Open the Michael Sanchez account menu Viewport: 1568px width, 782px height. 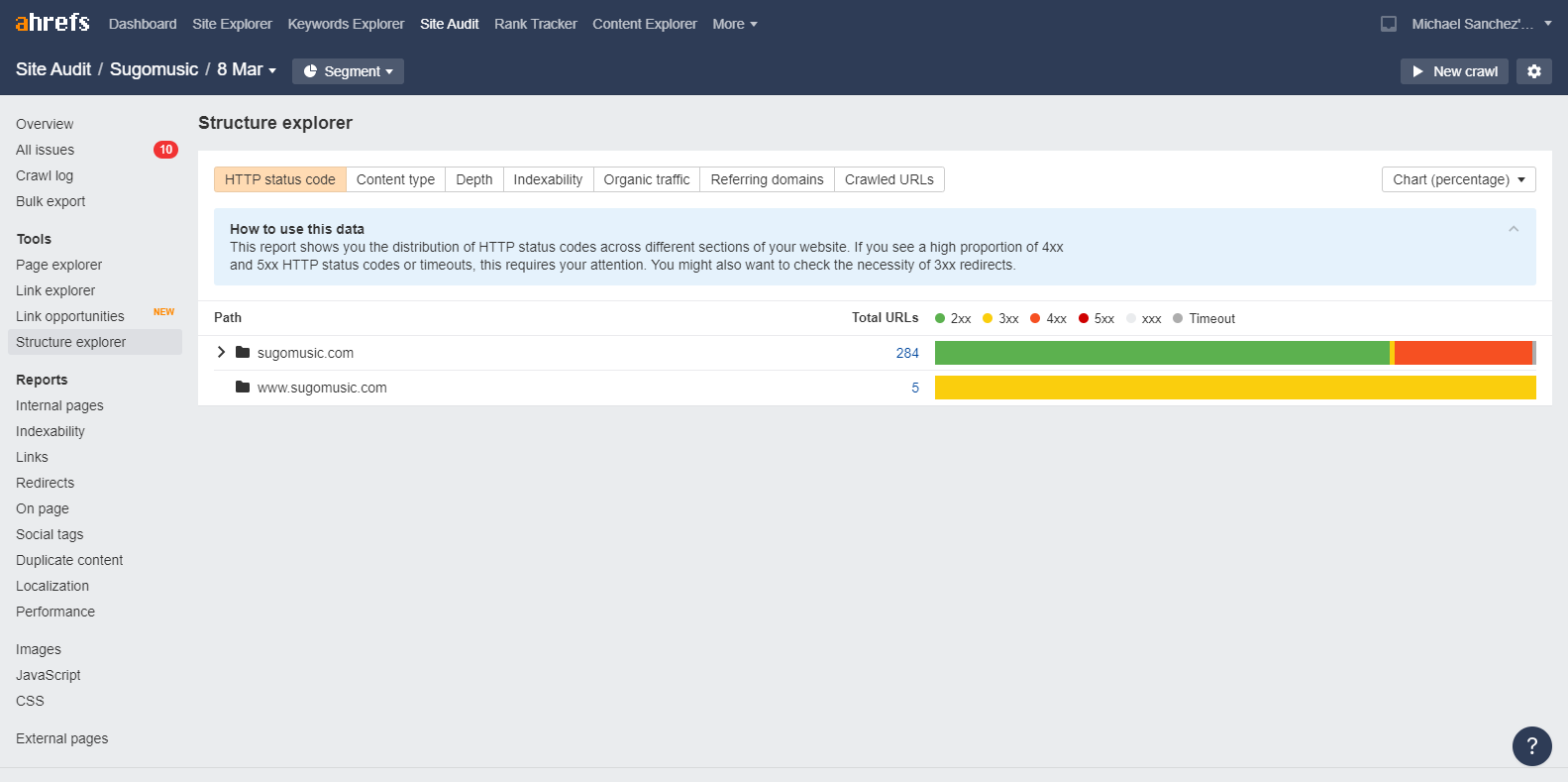(x=1482, y=24)
